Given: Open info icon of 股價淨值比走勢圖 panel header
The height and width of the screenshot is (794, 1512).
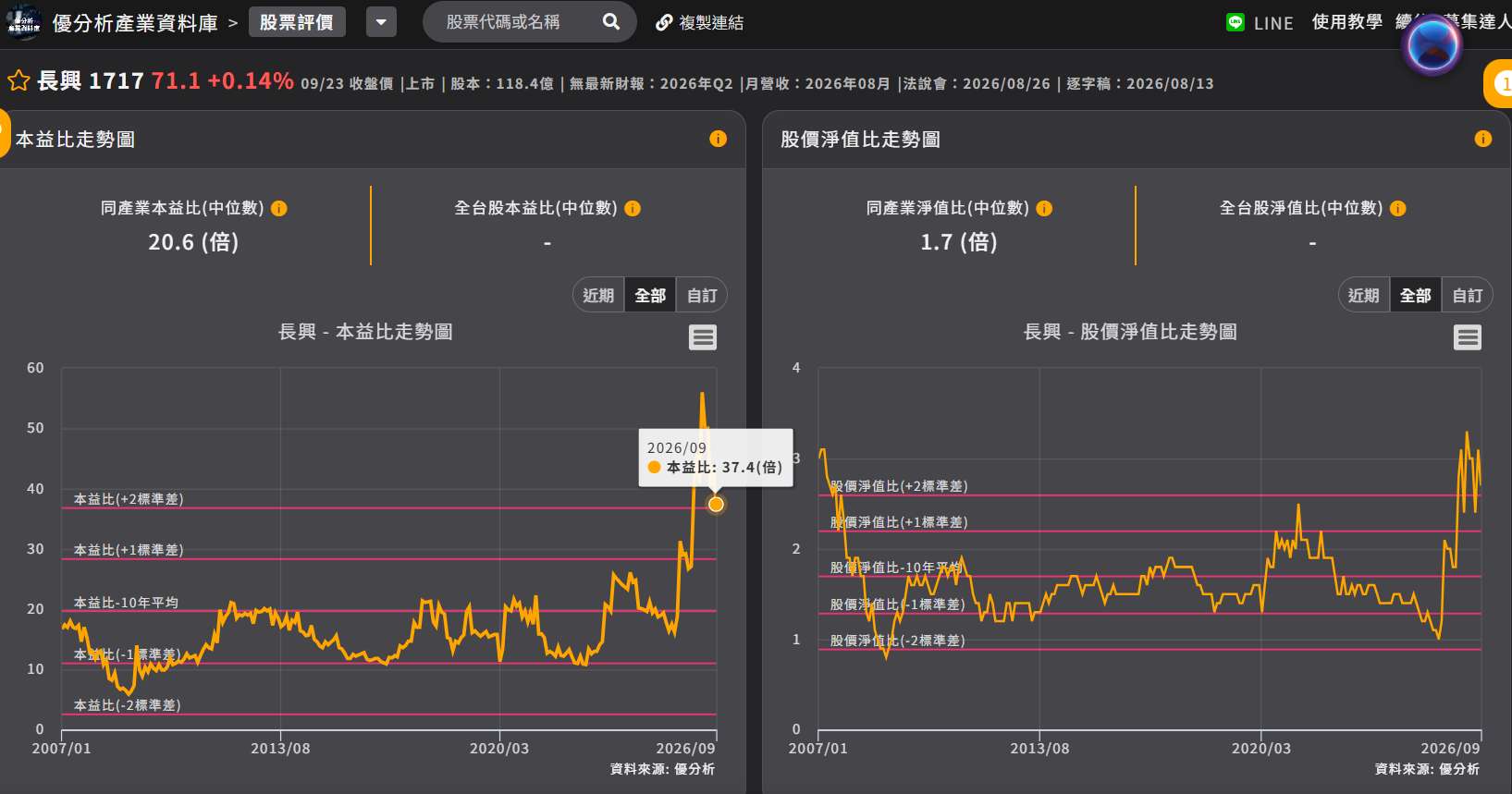Looking at the screenshot, I should point(1483,139).
